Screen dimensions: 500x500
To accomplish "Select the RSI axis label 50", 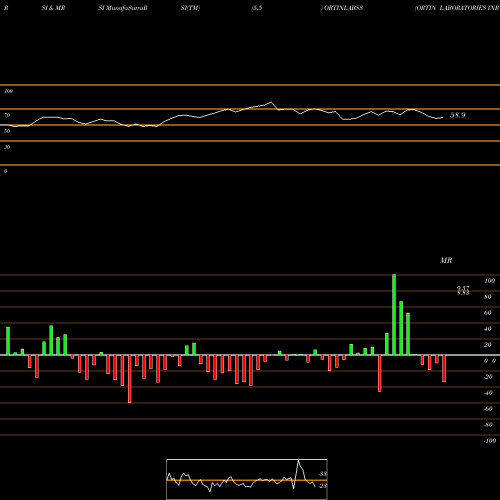I will (7, 131).
